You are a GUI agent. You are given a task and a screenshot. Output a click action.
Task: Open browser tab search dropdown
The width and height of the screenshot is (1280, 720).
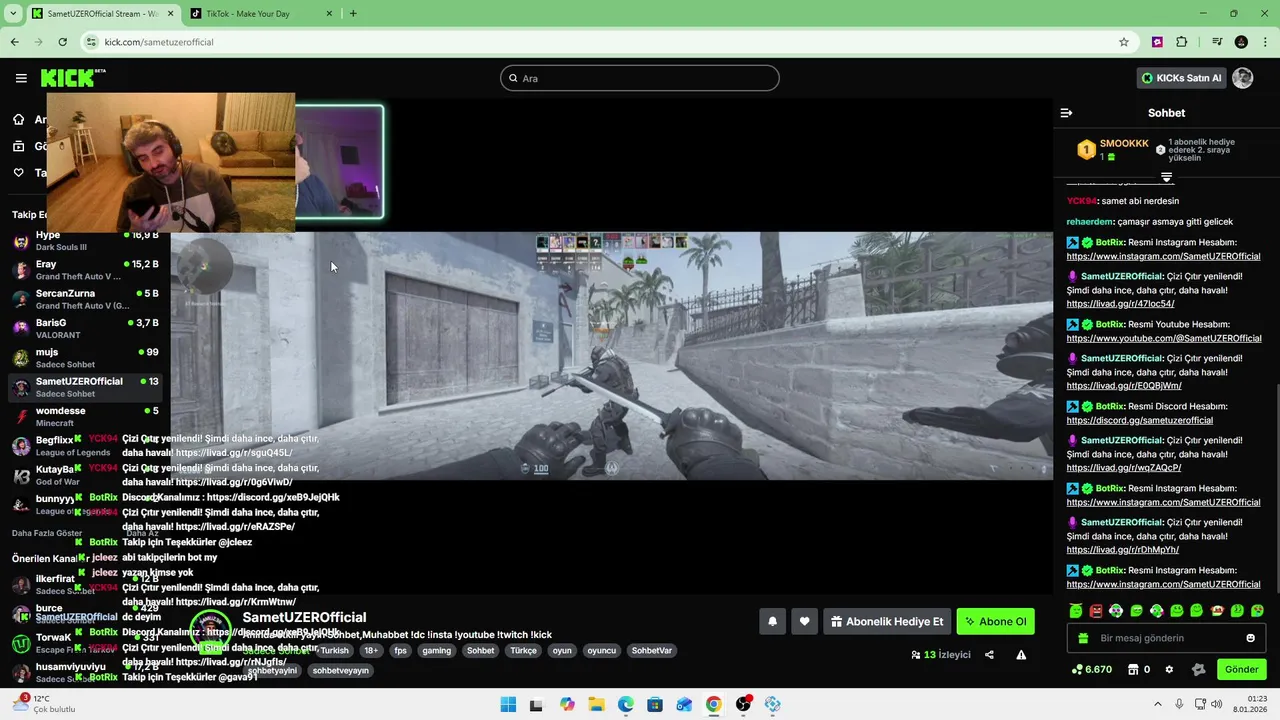tap(13, 13)
